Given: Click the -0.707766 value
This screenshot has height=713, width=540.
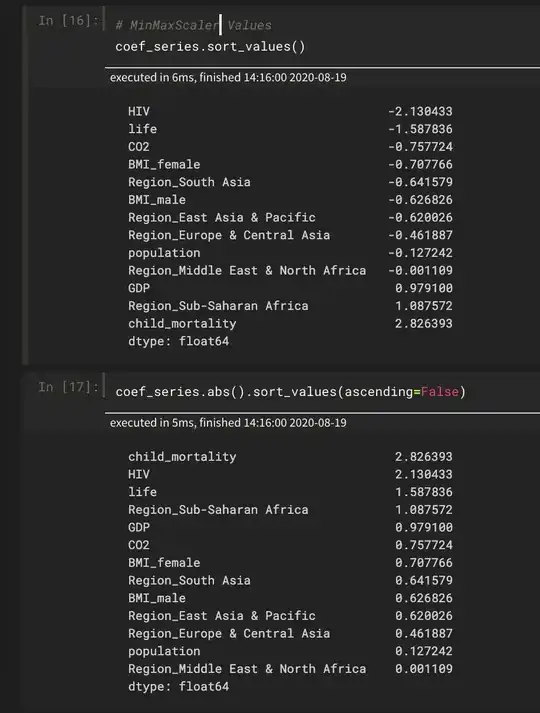Looking at the screenshot, I should (420, 165).
